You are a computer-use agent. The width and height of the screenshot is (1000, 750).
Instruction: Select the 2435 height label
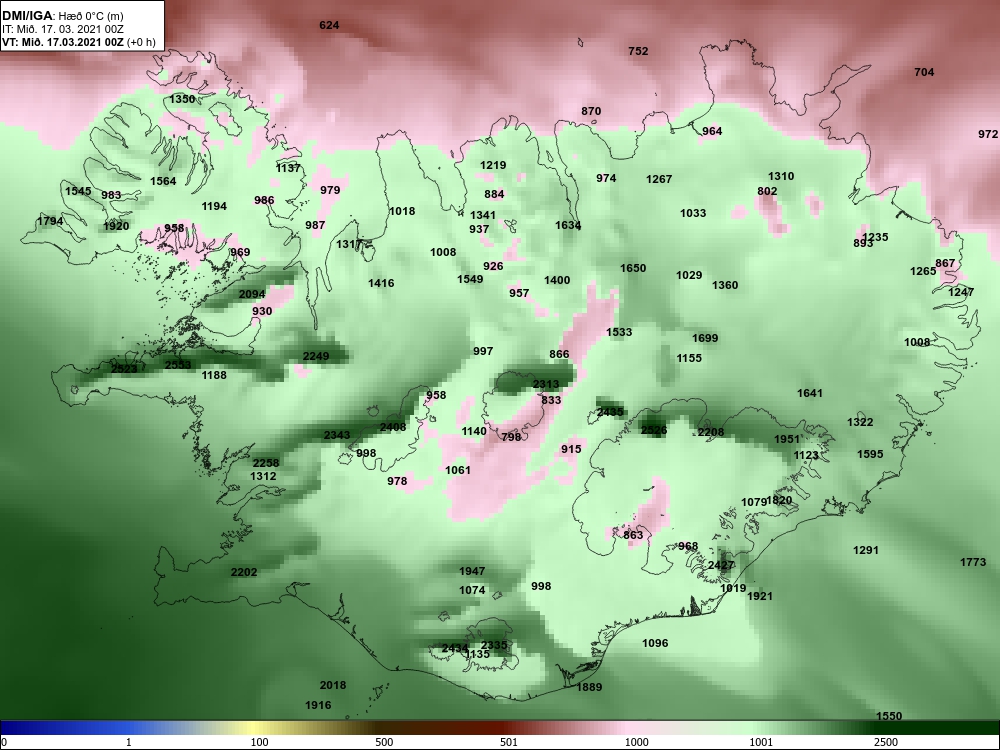click(x=610, y=412)
